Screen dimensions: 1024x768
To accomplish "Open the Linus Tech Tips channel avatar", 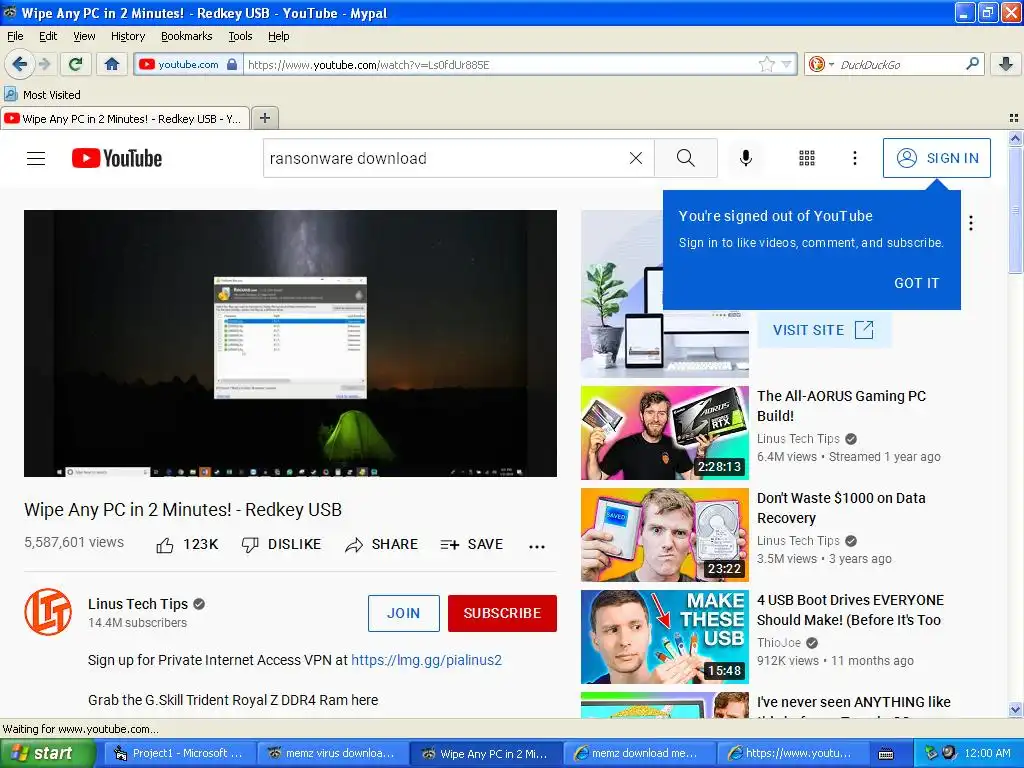I will (48, 612).
